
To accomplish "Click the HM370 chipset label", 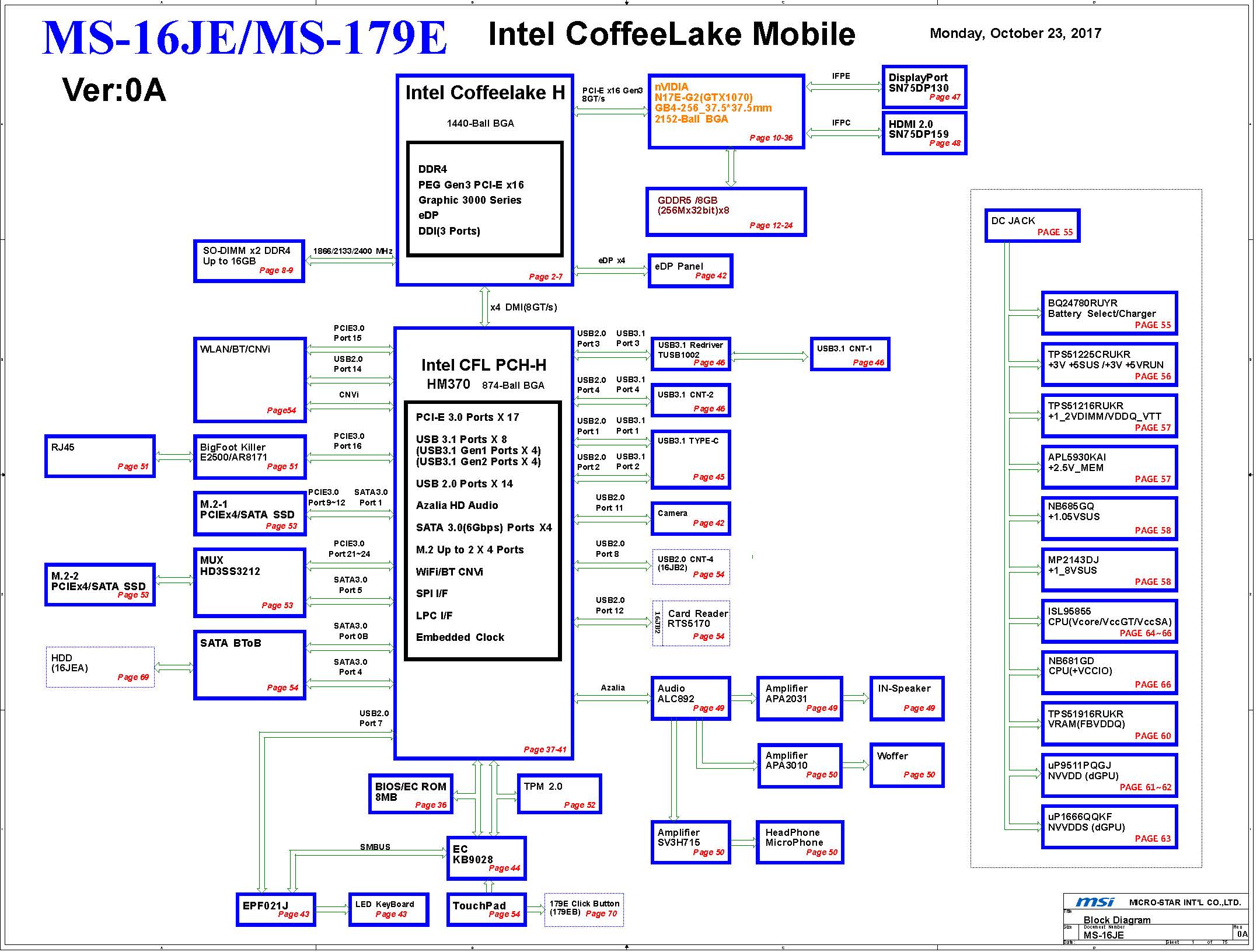I will 448,384.
